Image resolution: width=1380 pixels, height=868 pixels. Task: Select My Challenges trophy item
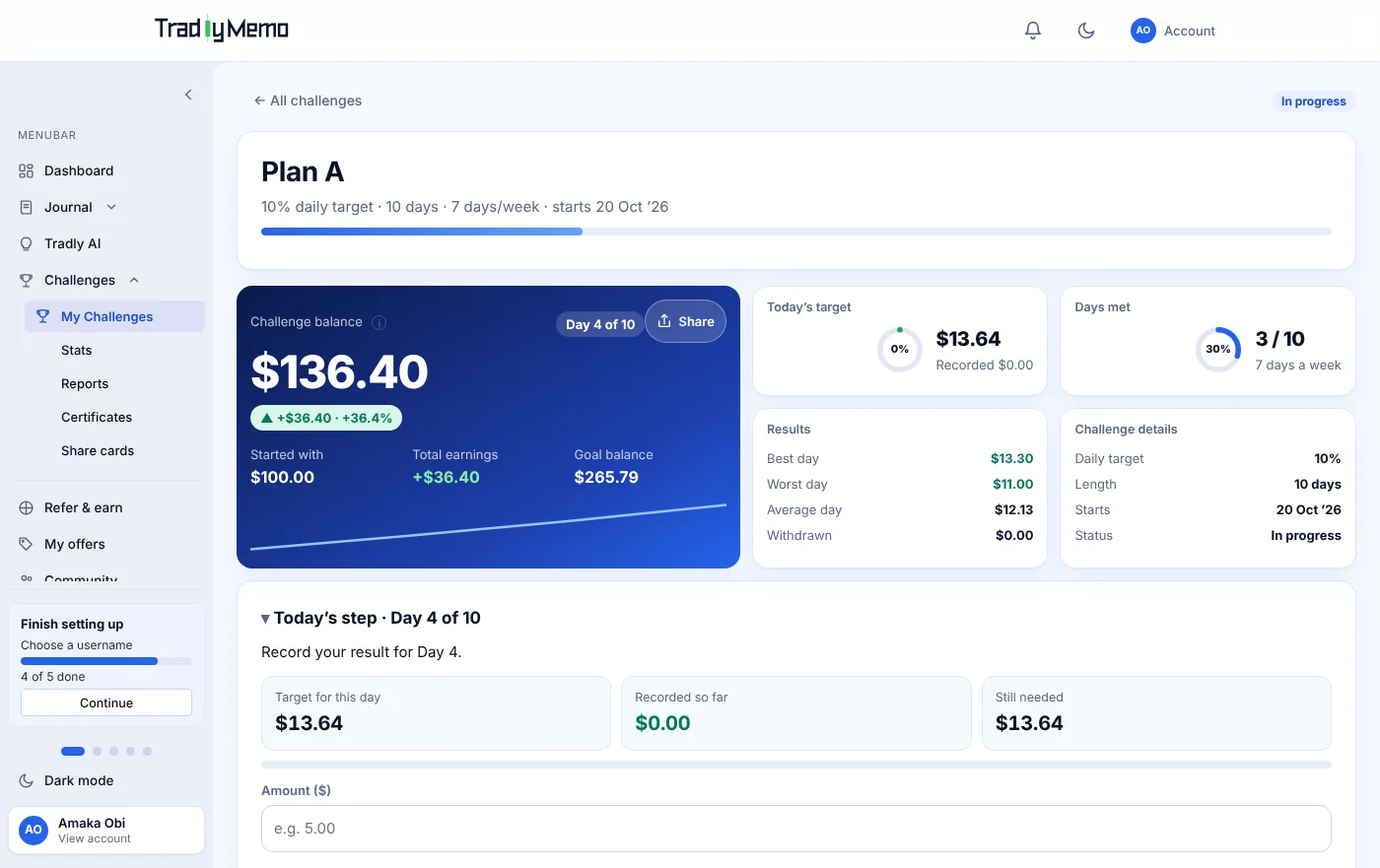114,316
